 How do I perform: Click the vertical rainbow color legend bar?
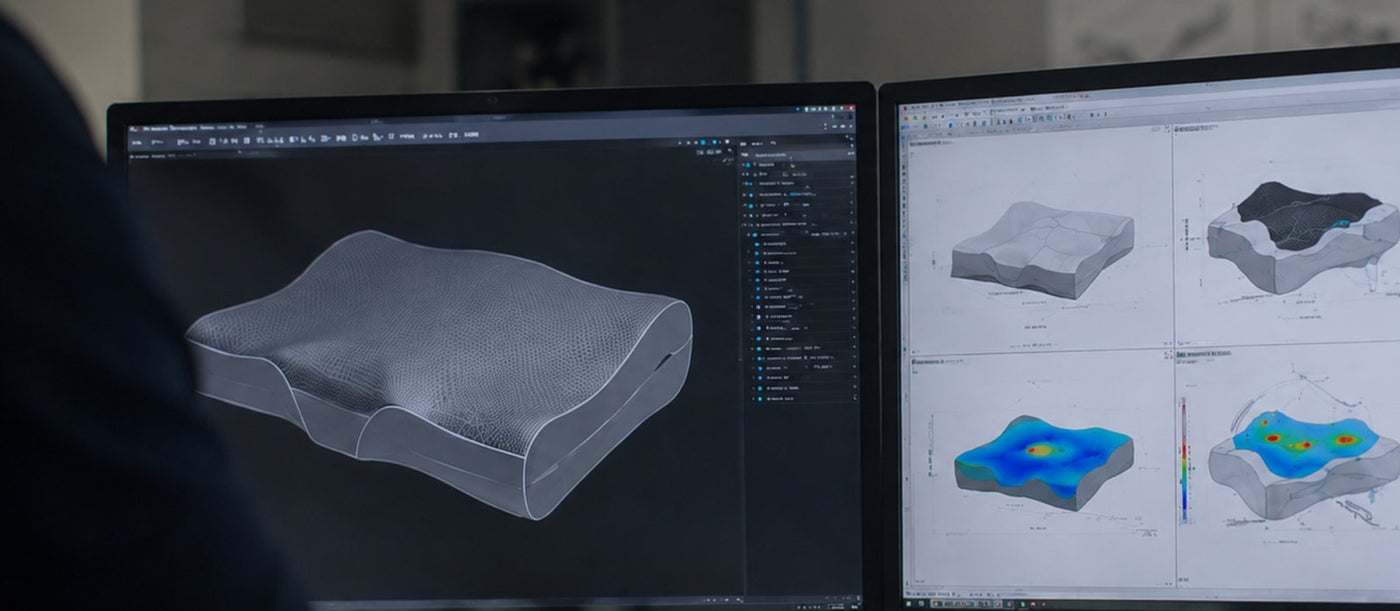(x=1183, y=460)
